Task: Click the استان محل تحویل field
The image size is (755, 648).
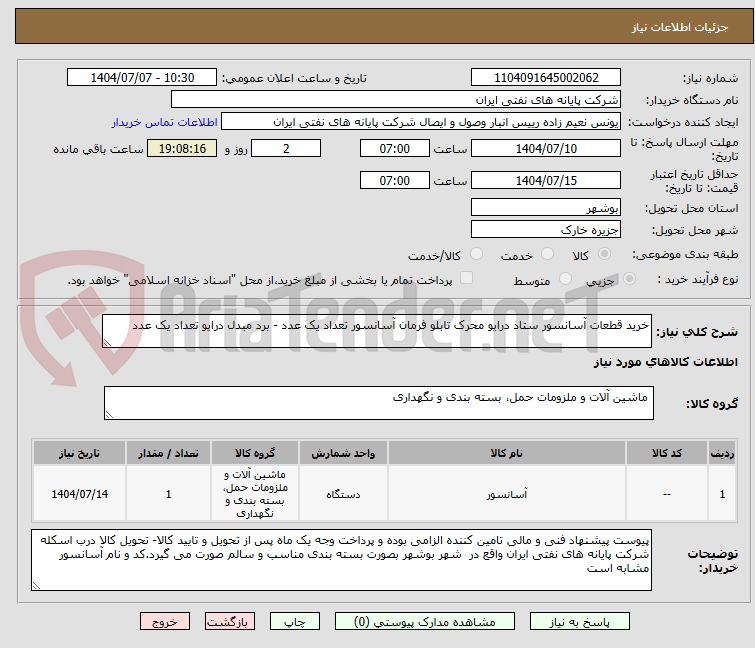Action: coord(545,208)
